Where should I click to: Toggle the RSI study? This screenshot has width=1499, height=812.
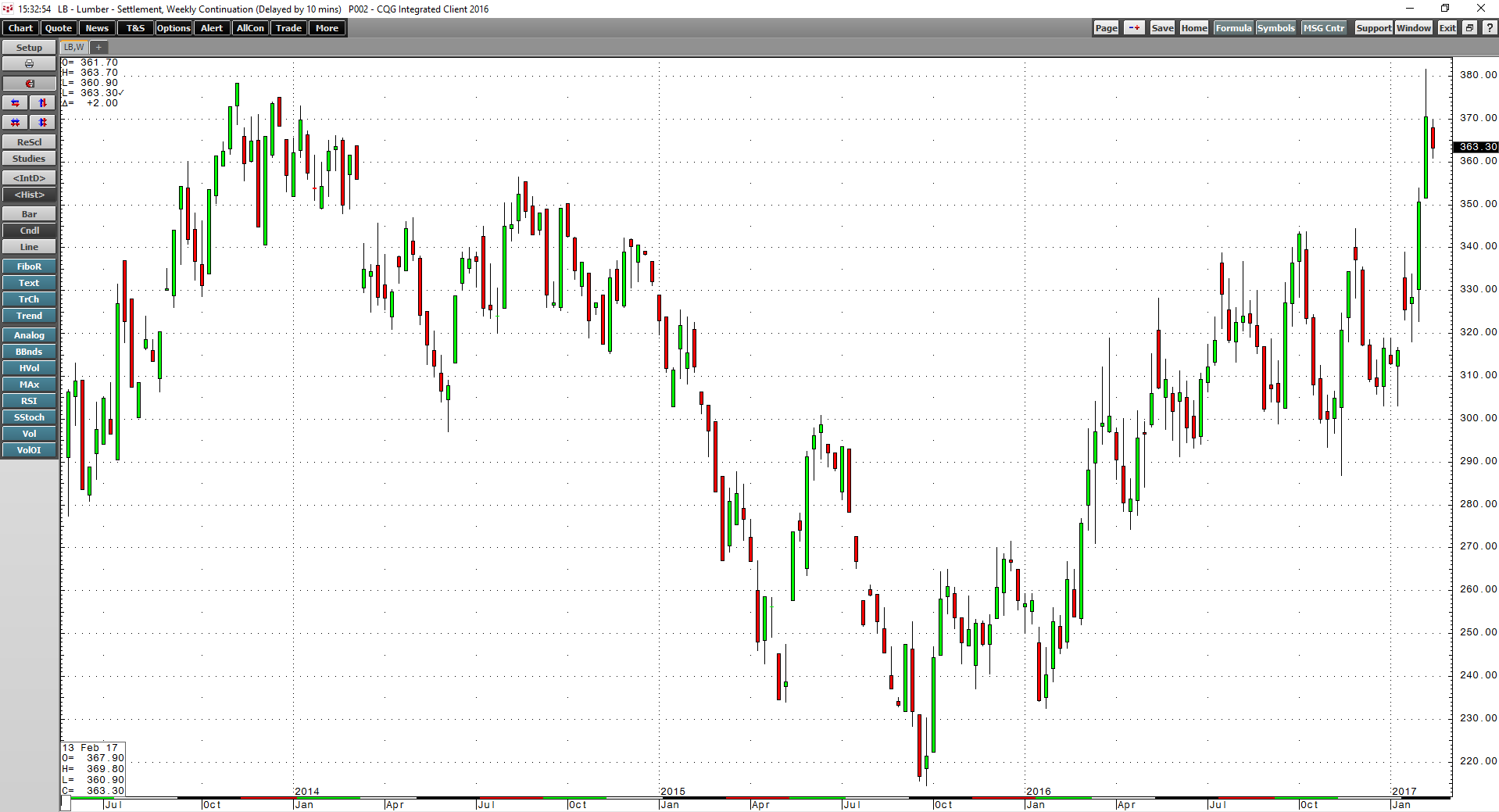[x=29, y=401]
